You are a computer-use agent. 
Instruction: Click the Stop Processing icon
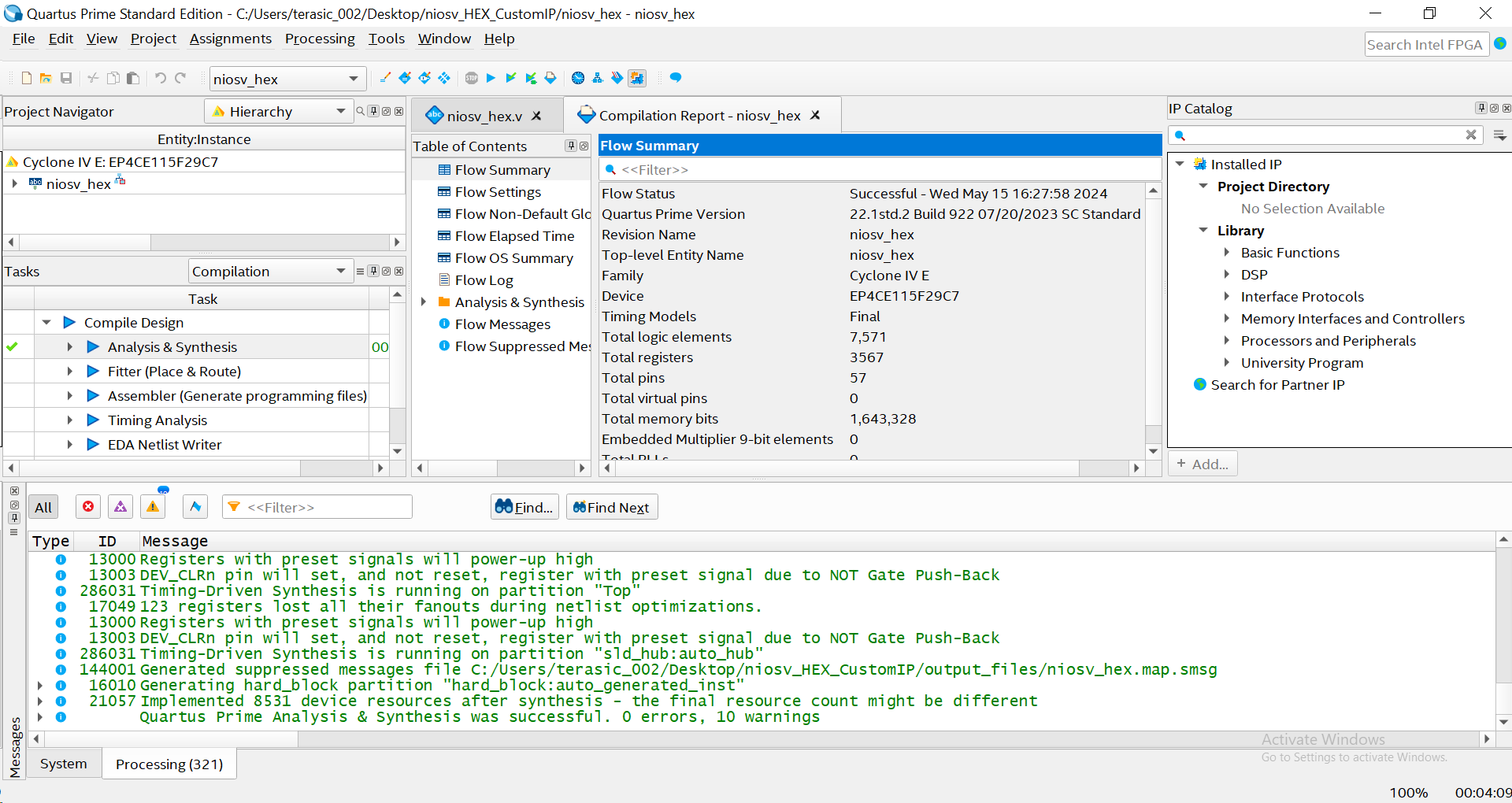[x=472, y=78]
